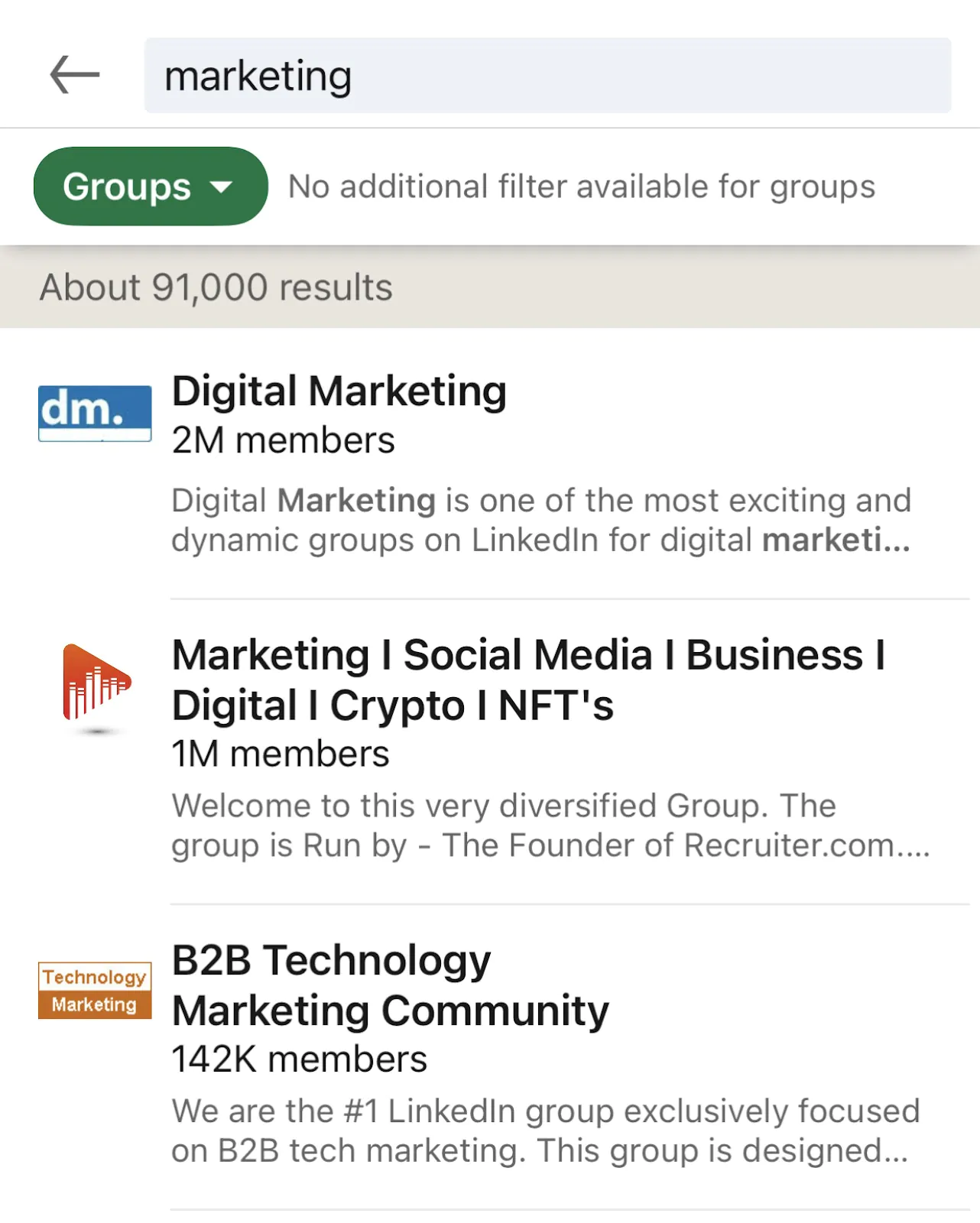Open the Digital Marketing dm. logo
This screenshot has height=1223, width=980.
pyautogui.click(x=95, y=413)
